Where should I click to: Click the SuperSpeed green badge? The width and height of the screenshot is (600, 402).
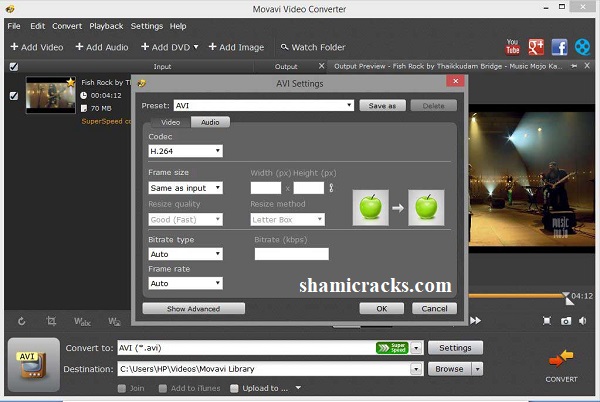click(392, 348)
